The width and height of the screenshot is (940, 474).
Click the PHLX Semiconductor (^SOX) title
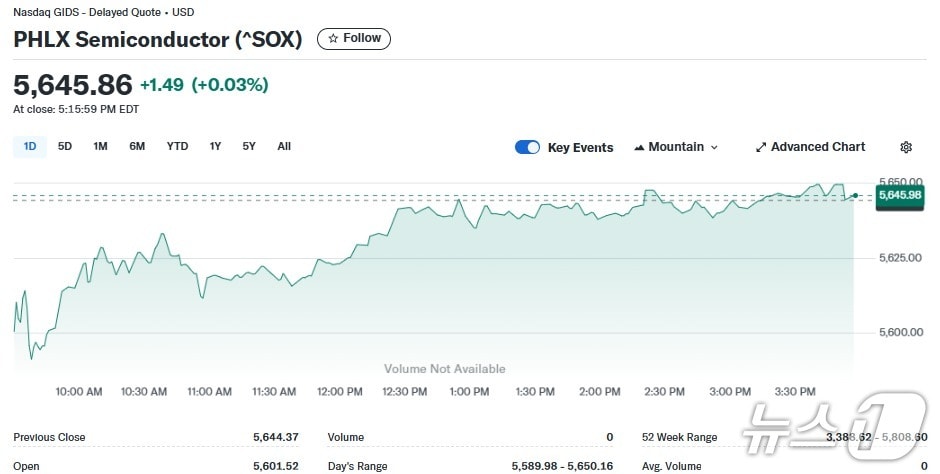point(158,40)
